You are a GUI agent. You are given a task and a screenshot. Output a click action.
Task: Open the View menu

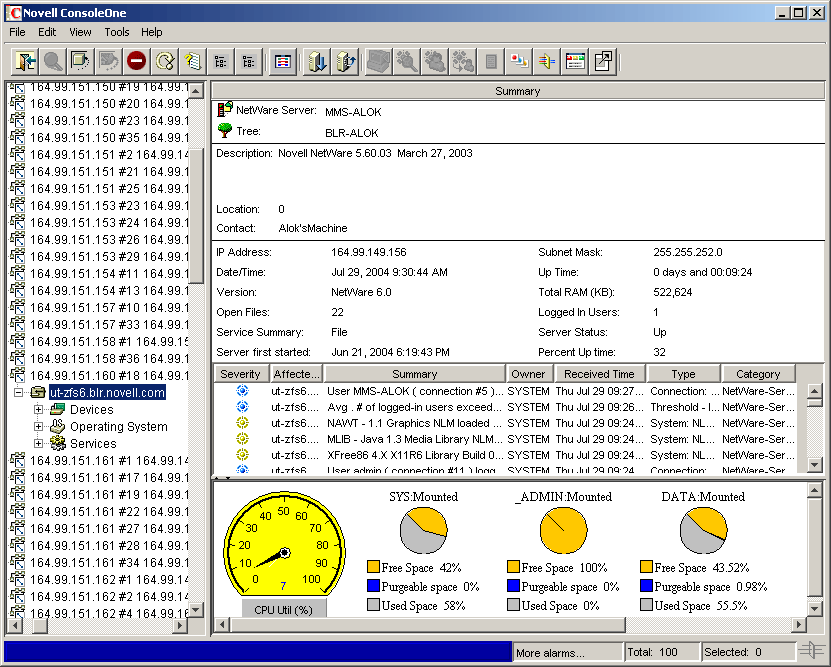coord(79,32)
